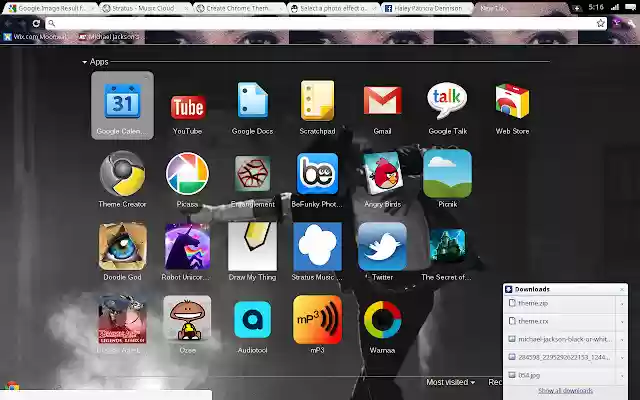
Task: Switch to Google Image Result tab
Action: click(51, 8)
